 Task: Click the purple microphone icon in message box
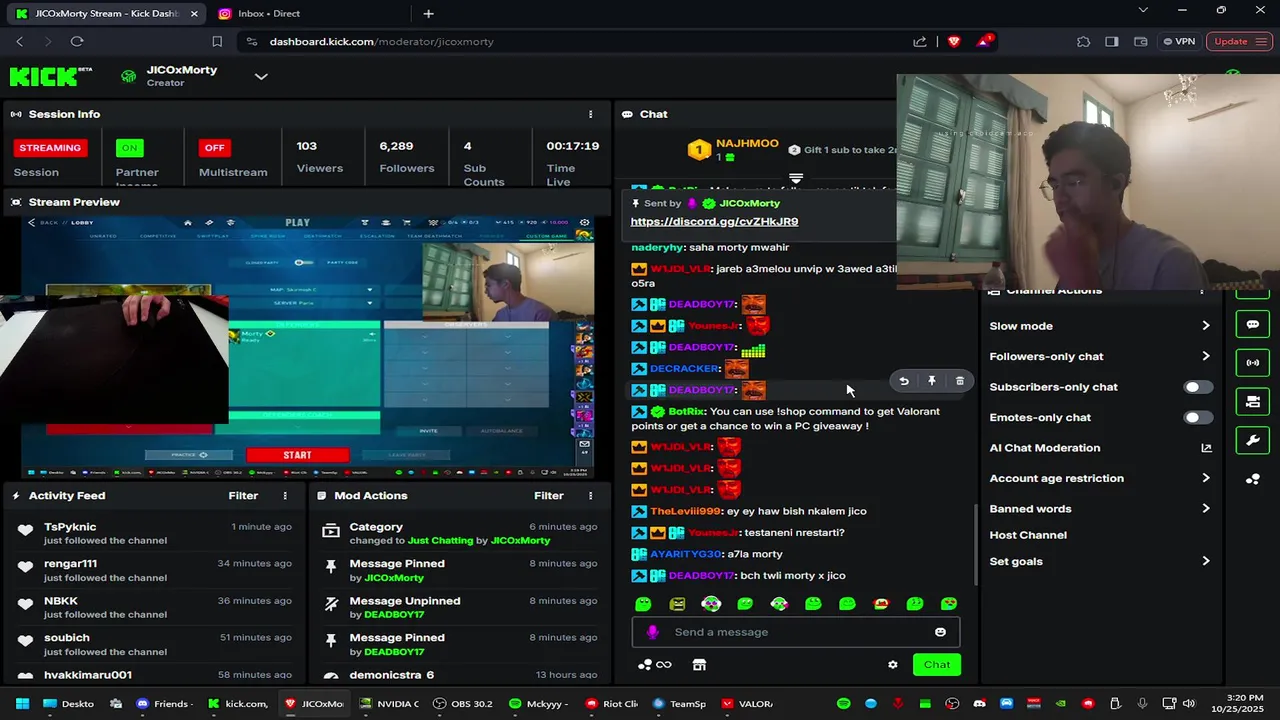(652, 632)
